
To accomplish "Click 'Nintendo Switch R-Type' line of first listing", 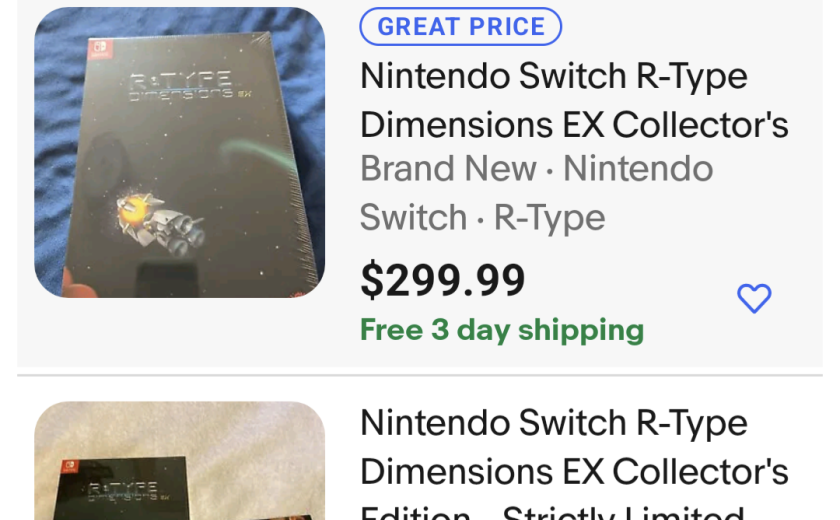I will click(x=553, y=76).
